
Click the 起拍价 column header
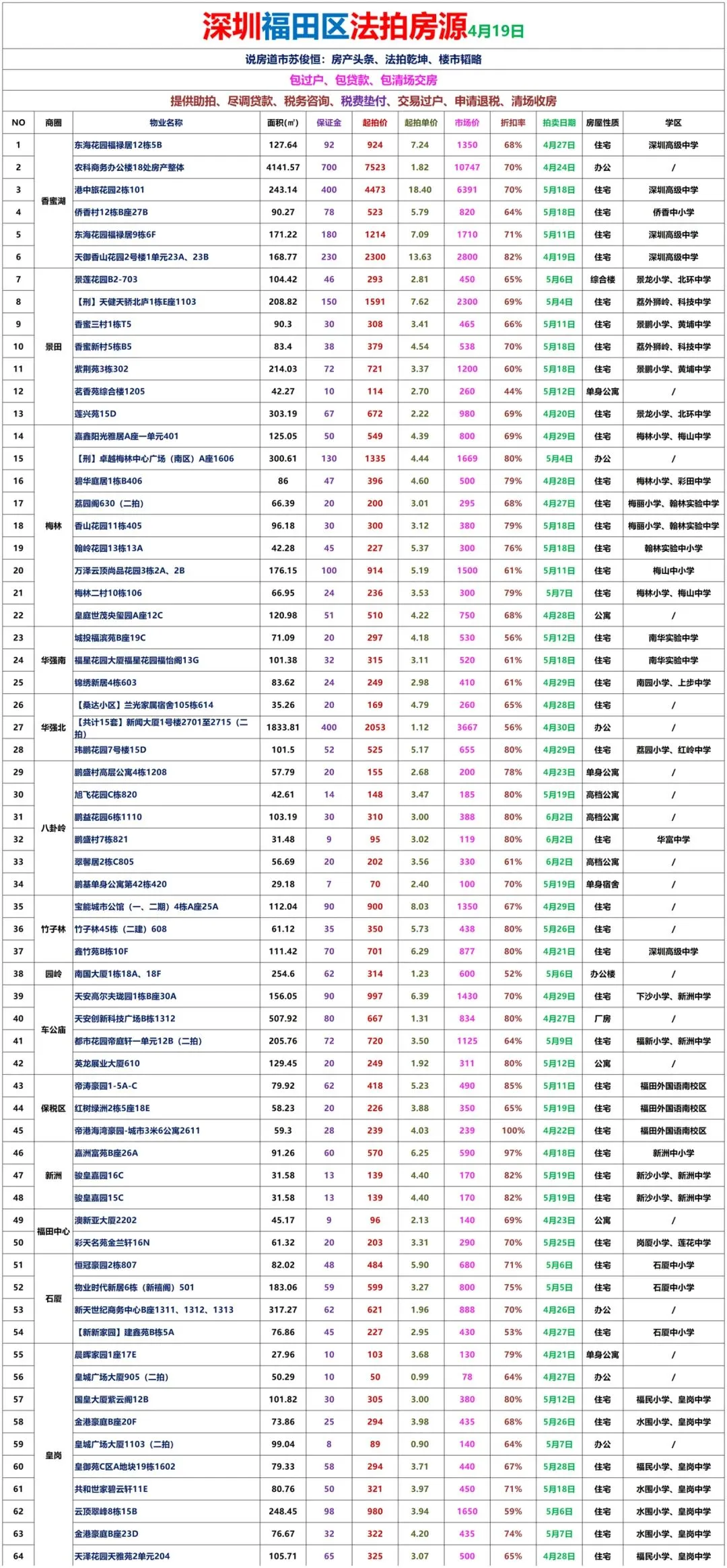[375, 122]
